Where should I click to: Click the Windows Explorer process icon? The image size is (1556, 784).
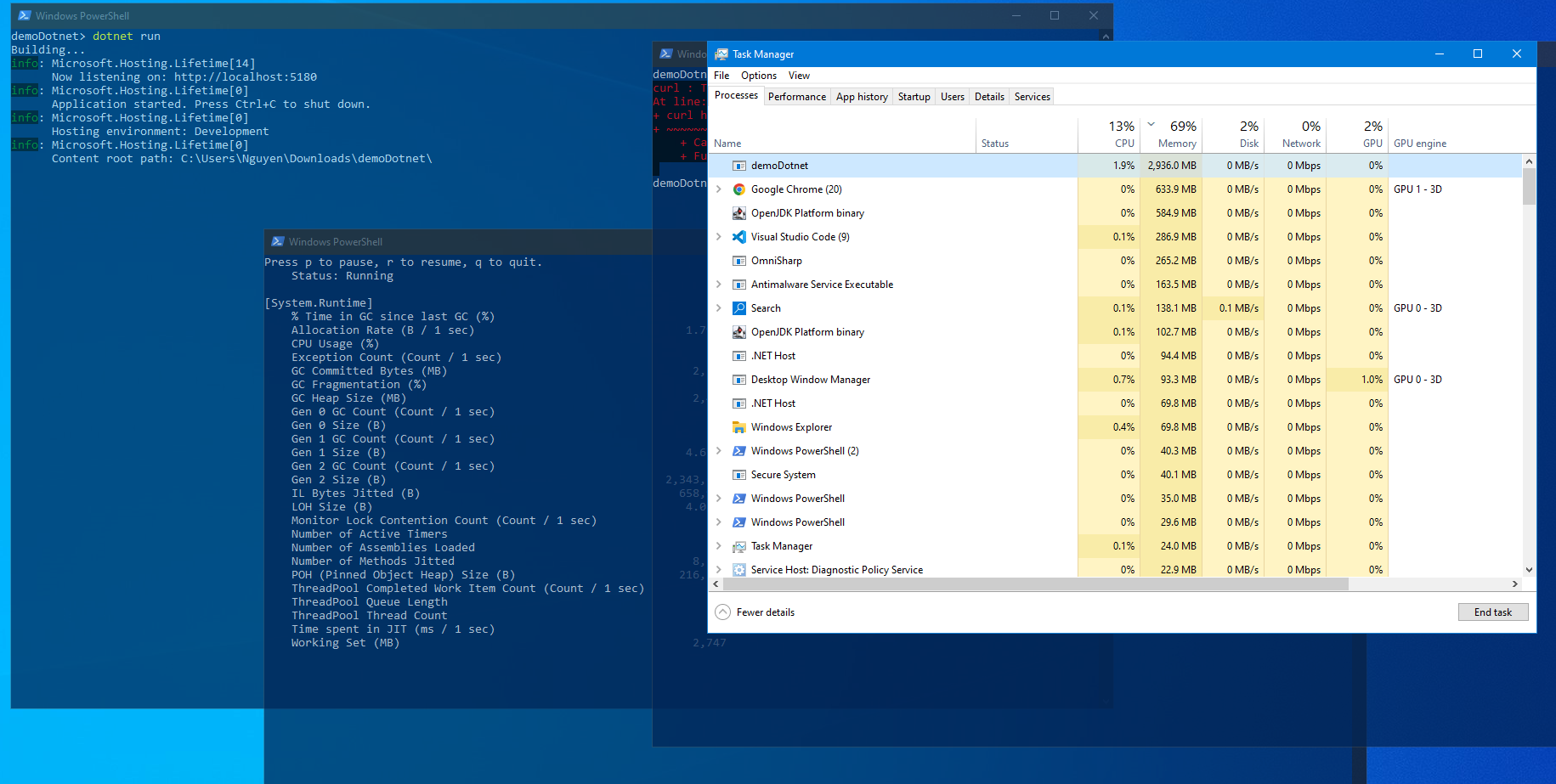click(738, 426)
